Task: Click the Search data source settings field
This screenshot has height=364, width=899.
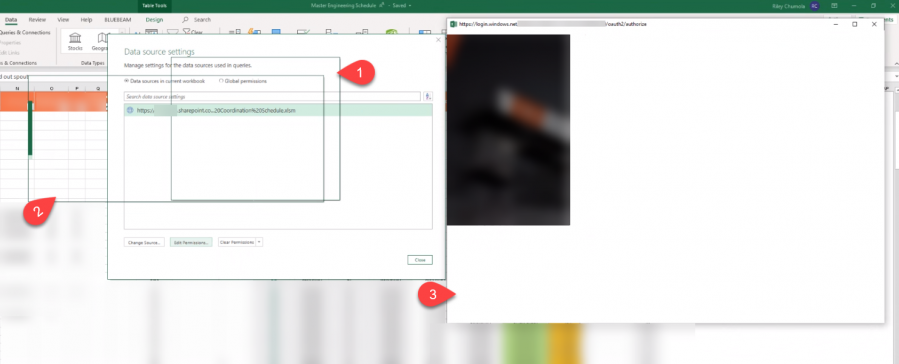Action: pyautogui.click(x=272, y=96)
